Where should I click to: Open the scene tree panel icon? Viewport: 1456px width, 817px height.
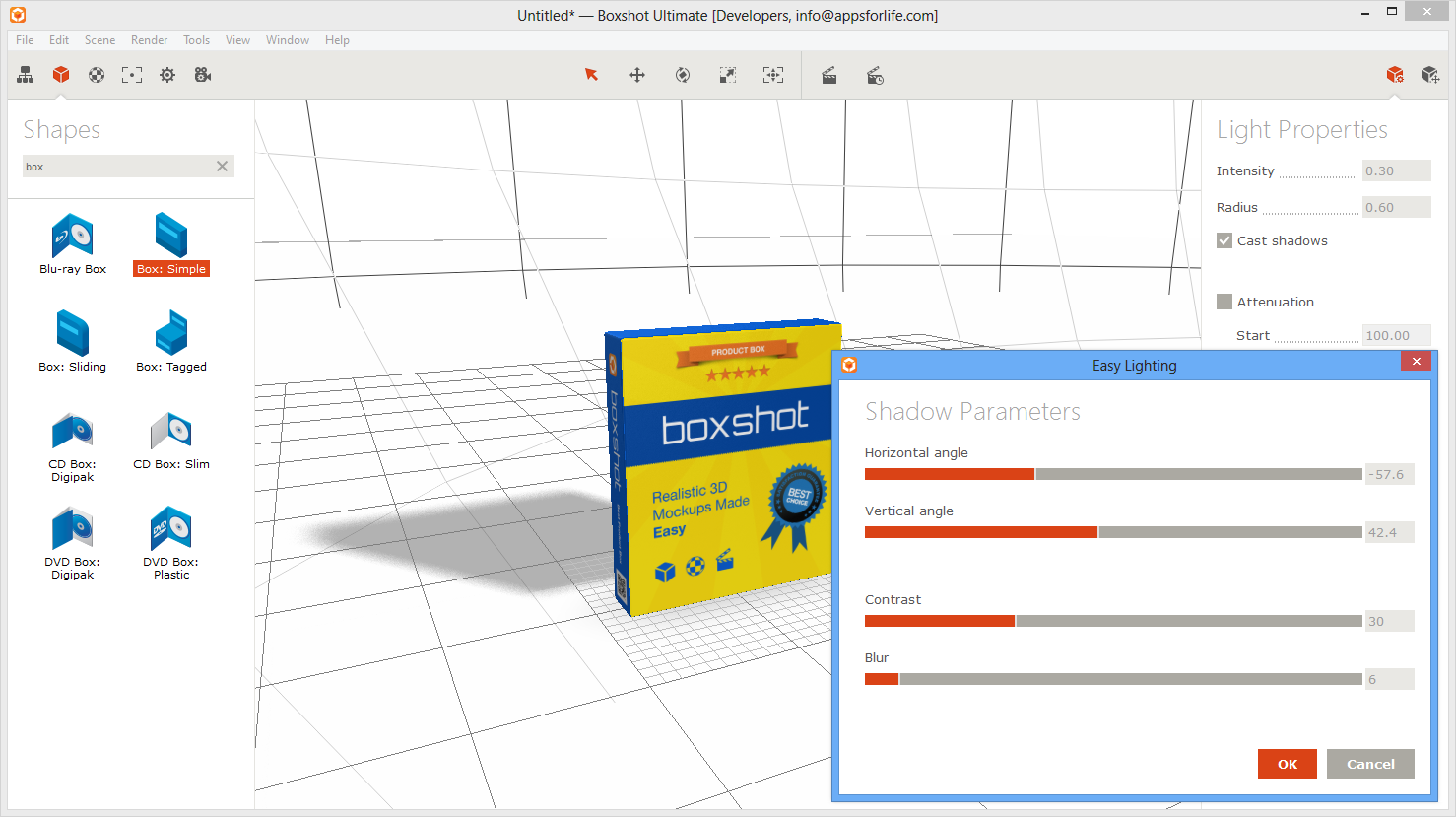click(26, 75)
